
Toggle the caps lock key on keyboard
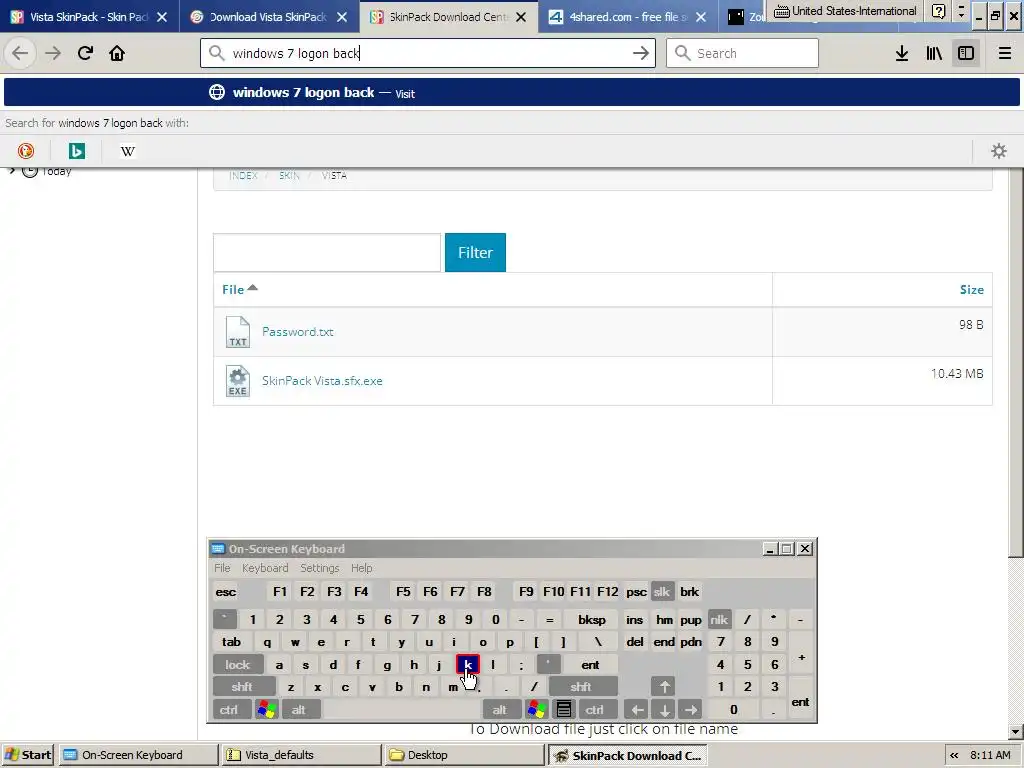[238, 665]
